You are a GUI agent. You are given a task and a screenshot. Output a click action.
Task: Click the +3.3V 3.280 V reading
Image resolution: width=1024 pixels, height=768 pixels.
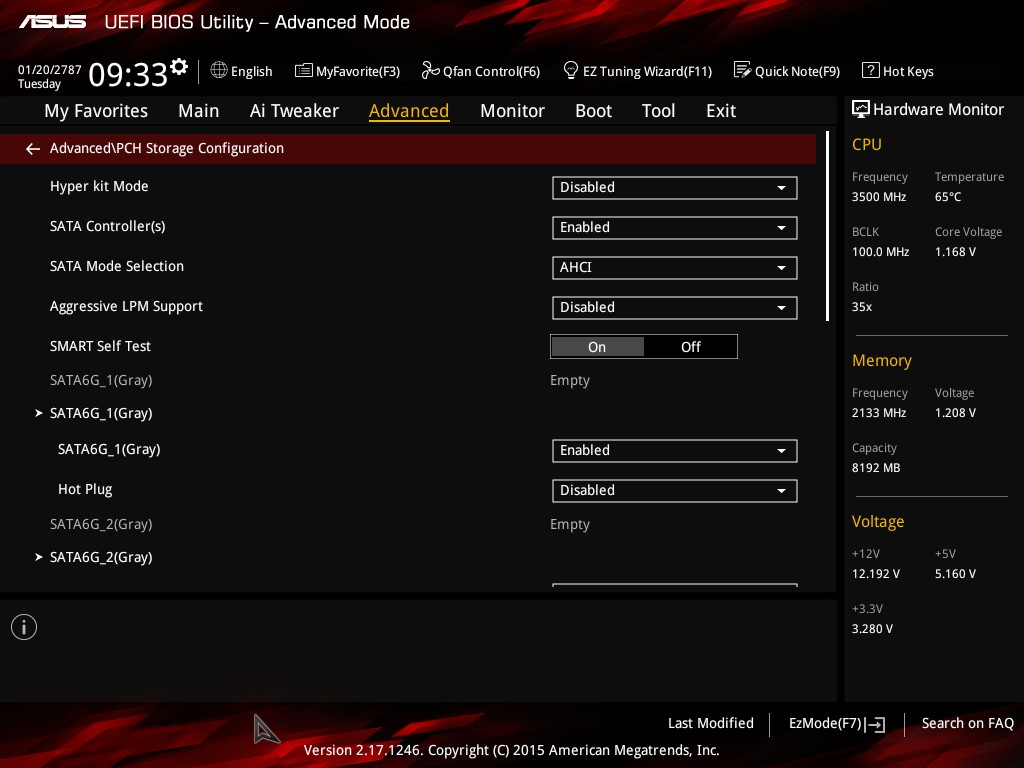point(872,629)
